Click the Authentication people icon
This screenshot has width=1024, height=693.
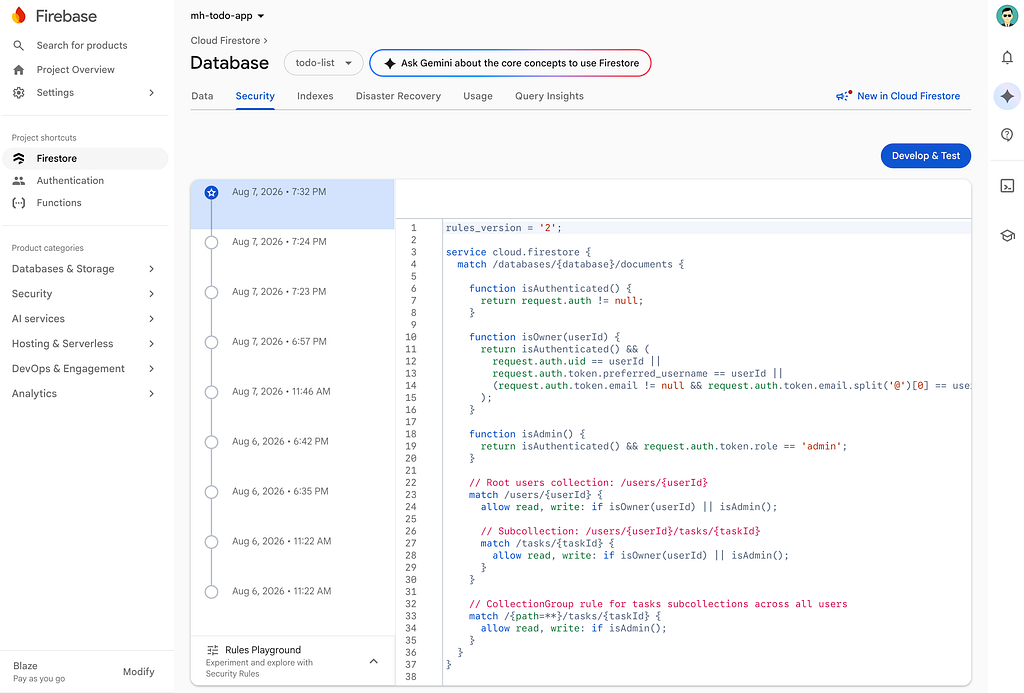pos(19,181)
